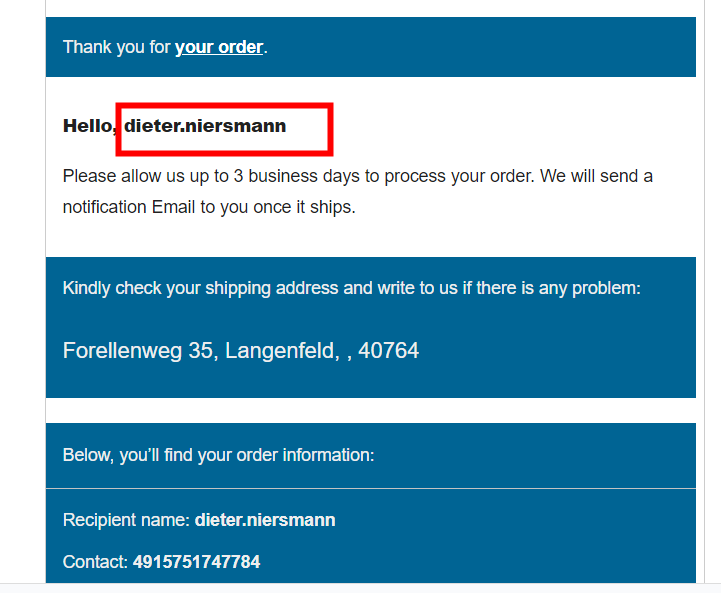
Task: Open the "your order" link
Action: click(x=219, y=47)
